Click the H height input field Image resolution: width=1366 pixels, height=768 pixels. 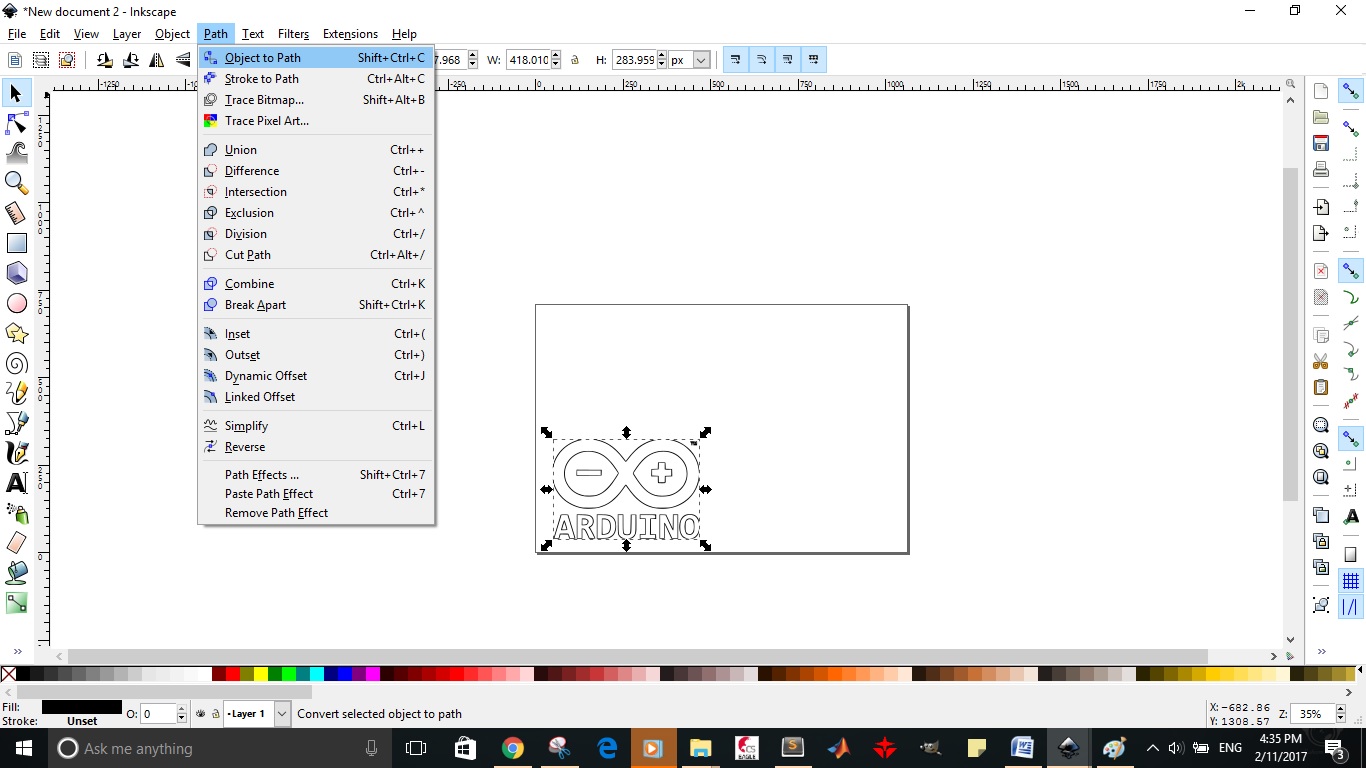coord(634,60)
